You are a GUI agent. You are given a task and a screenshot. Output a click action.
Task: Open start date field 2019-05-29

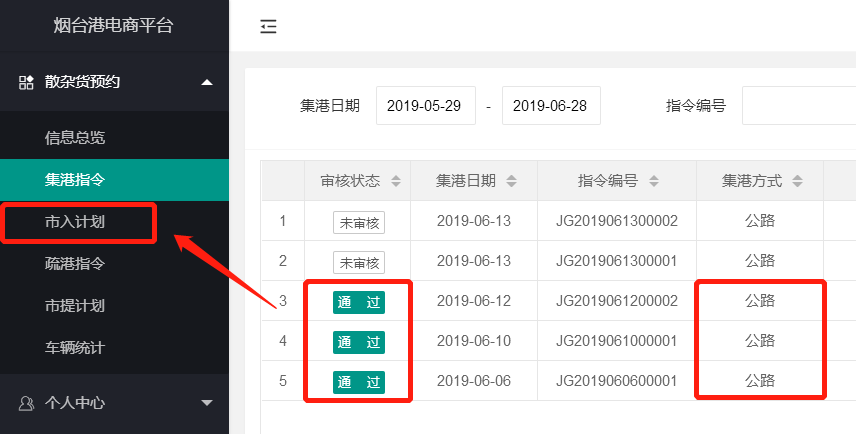coord(426,105)
